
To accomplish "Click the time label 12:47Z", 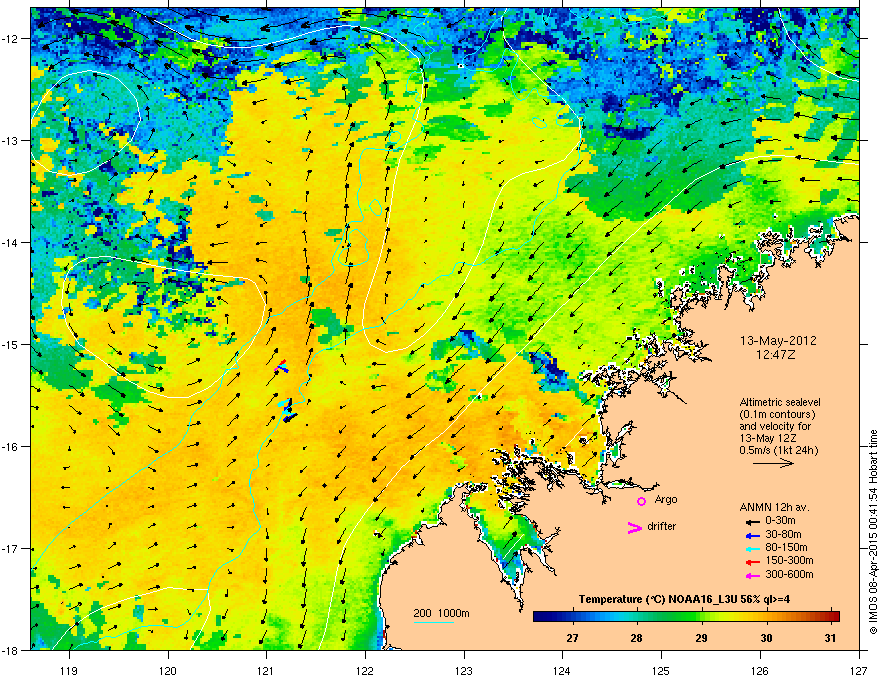I will 776,355.
